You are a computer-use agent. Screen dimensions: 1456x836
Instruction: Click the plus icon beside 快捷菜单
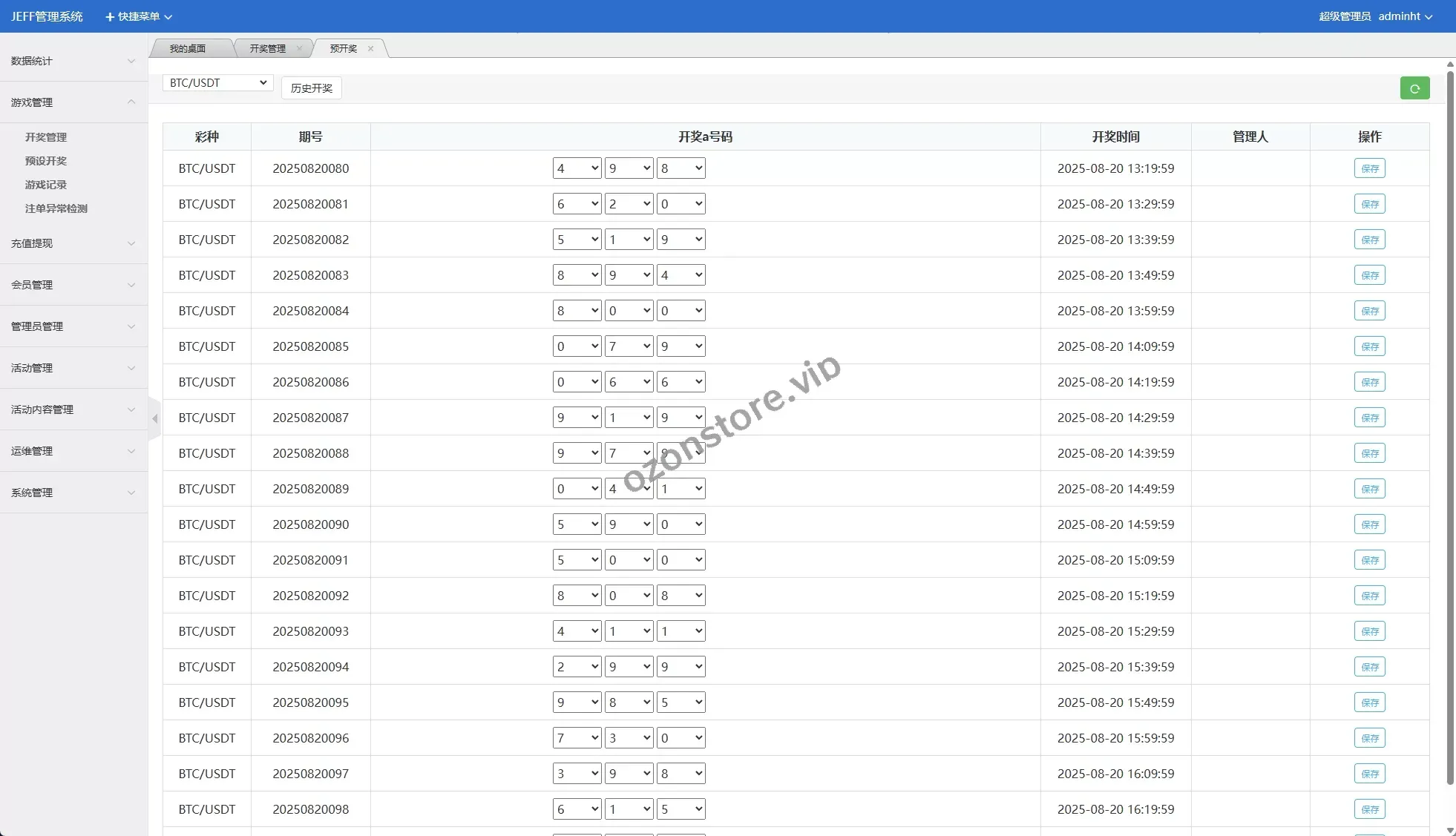pos(110,17)
